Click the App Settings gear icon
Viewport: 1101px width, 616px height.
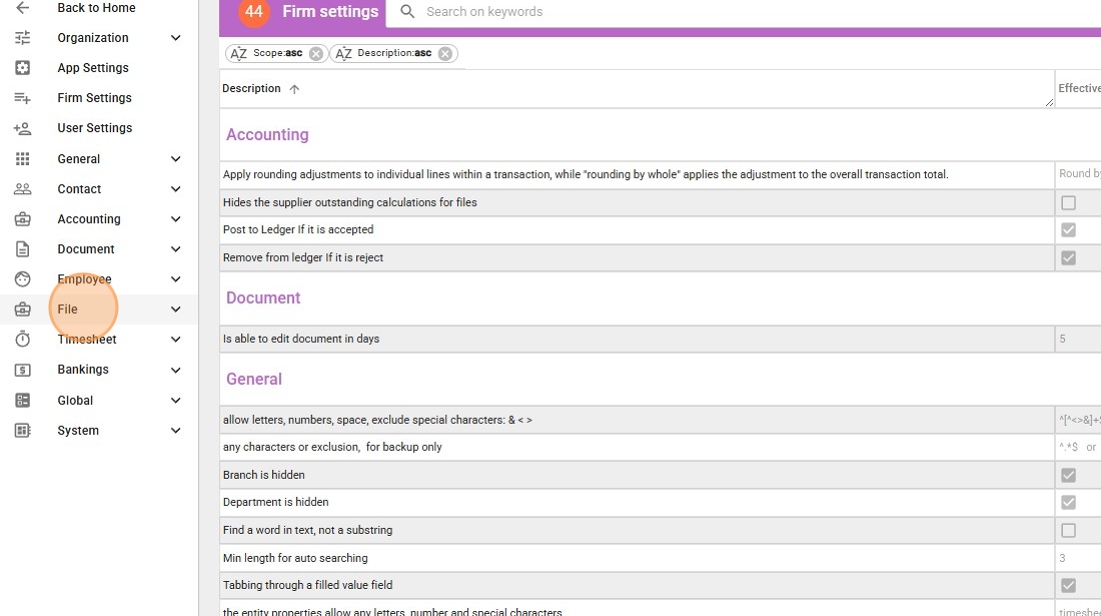pos(22,68)
